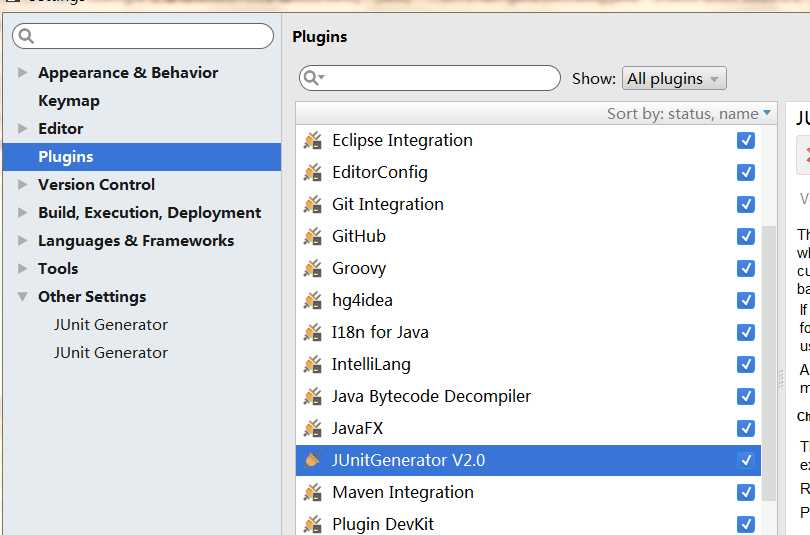
Task: Expand the Build, Execution, Deployment node
Action: (x=22, y=212)
